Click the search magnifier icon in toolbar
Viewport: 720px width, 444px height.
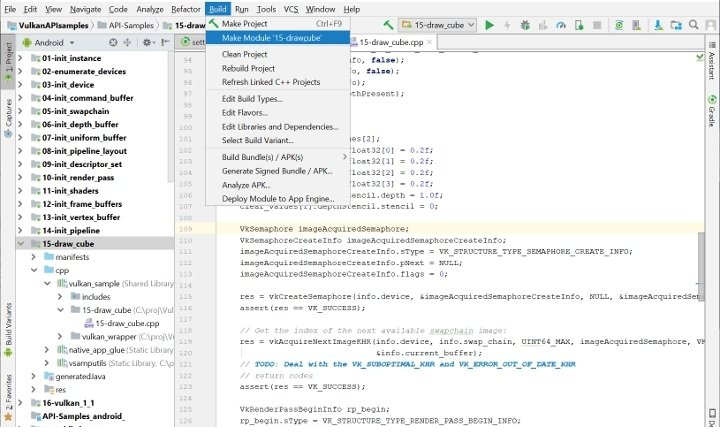point(696,23)
